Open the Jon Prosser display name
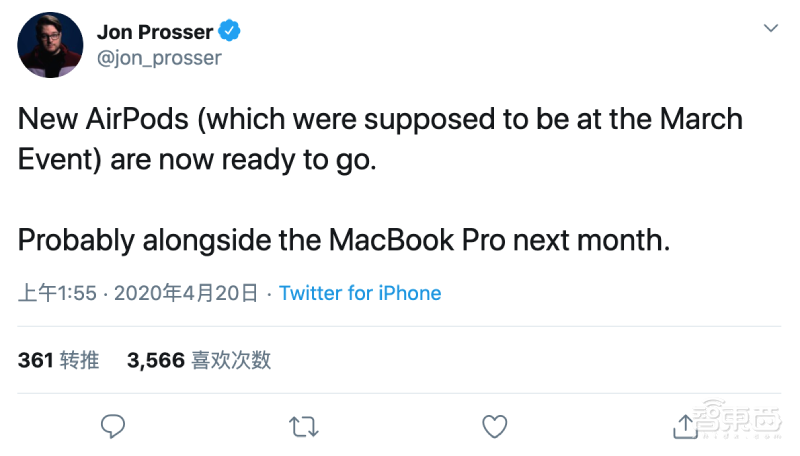The image size is (800, 456). [156, 32]
